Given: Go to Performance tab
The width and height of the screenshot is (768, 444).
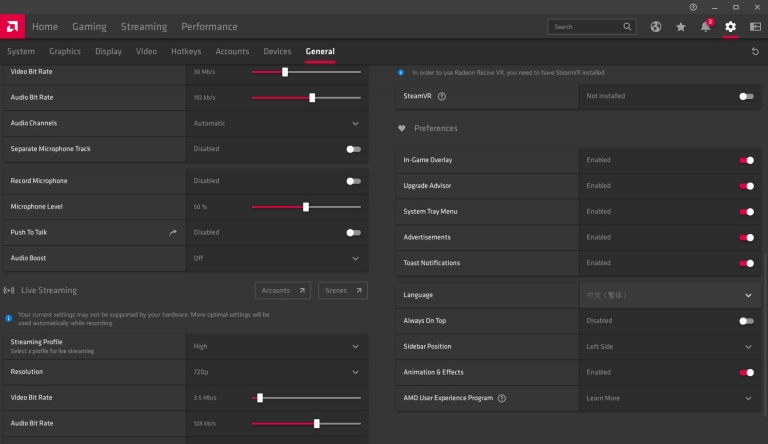Looking at the screenshot, I should click(209, 26).
